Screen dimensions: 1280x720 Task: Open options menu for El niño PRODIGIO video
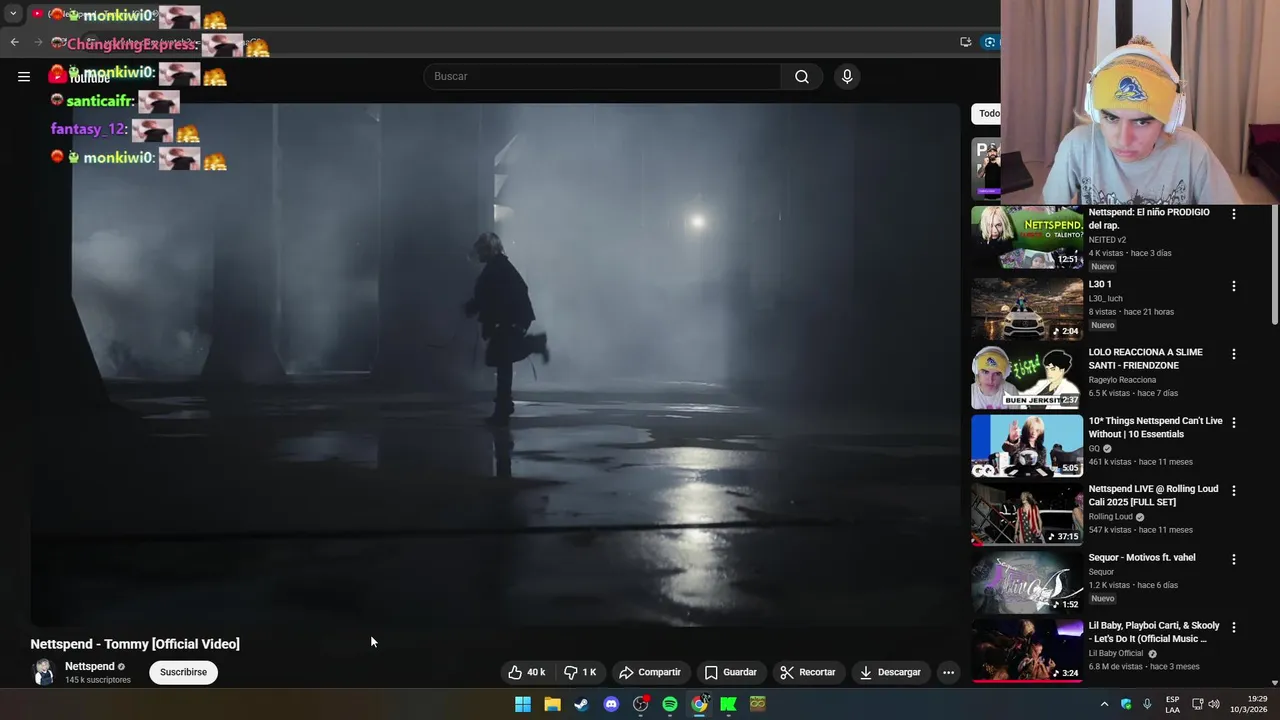tap(1233, 214)
